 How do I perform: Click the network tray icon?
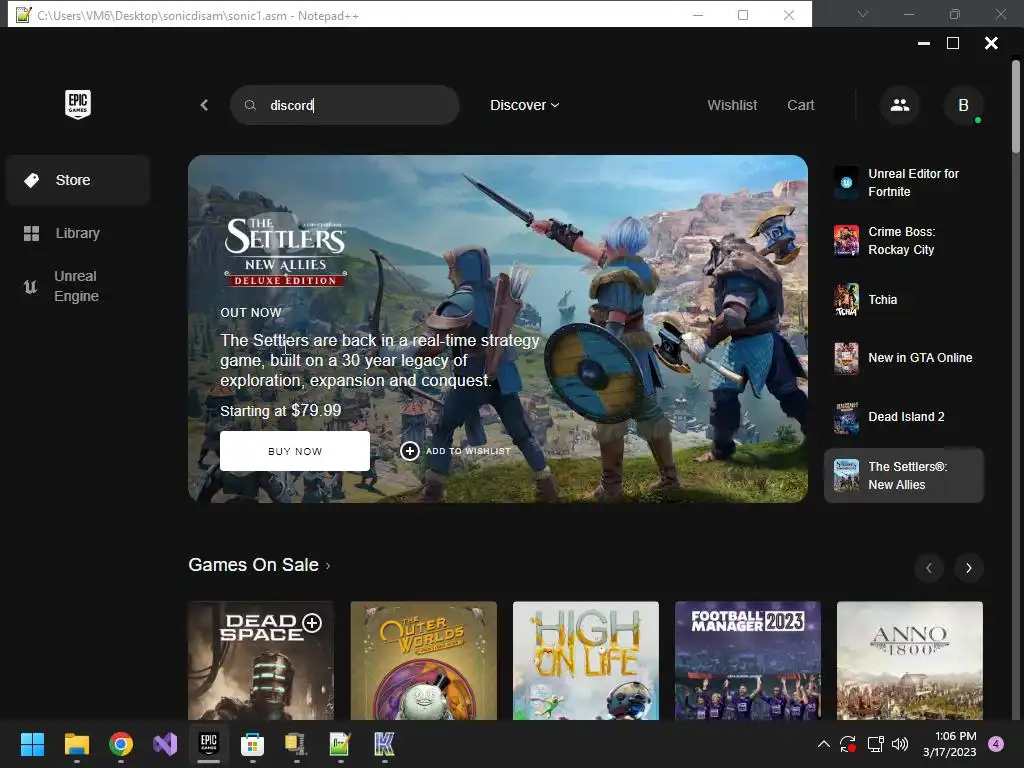pyautogui.click(x=875, y=744)
